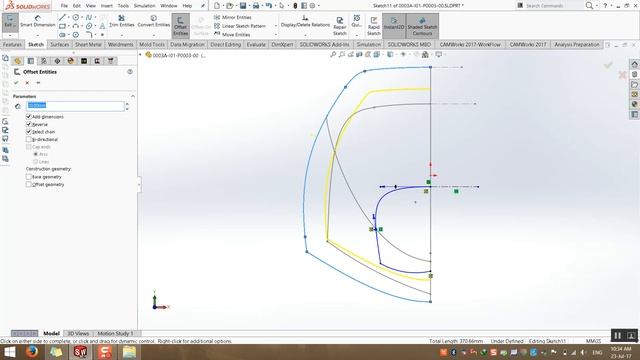
Task: Open the ConfigurationManager tab
Action: click(x=44, y=61)
